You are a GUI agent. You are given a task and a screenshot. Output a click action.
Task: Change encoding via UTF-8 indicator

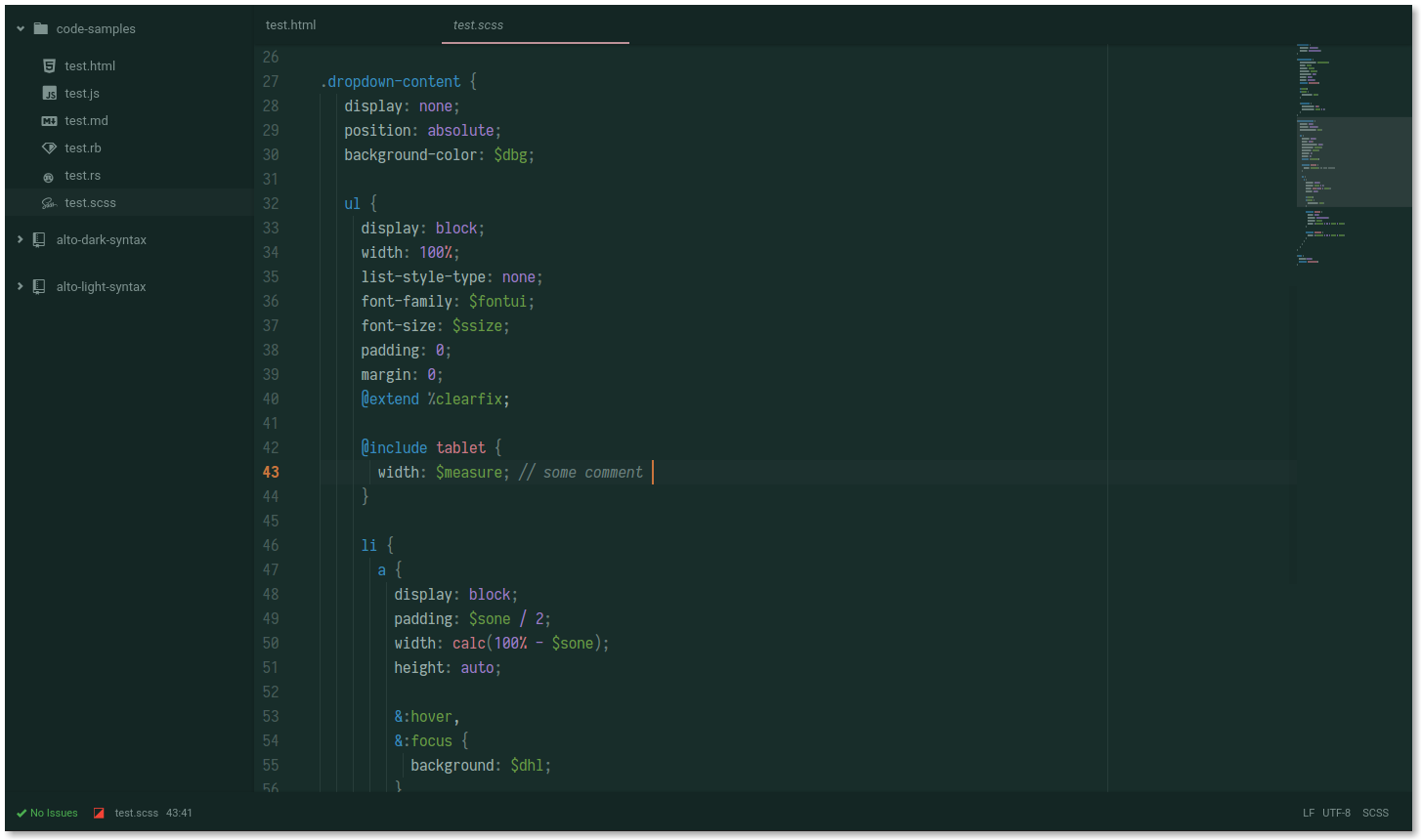click(x=1336, y=813)
